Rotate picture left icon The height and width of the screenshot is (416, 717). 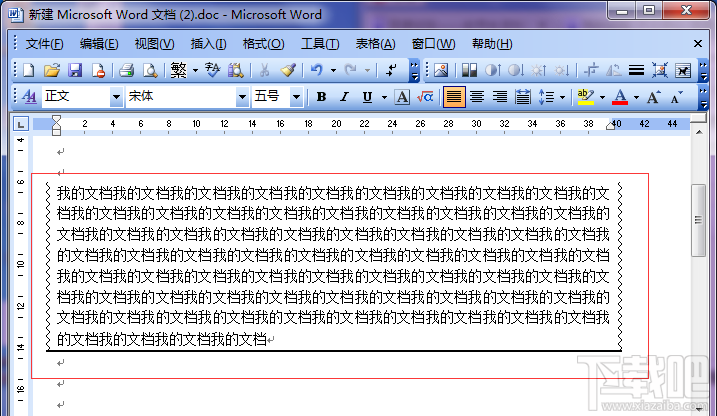614,70
